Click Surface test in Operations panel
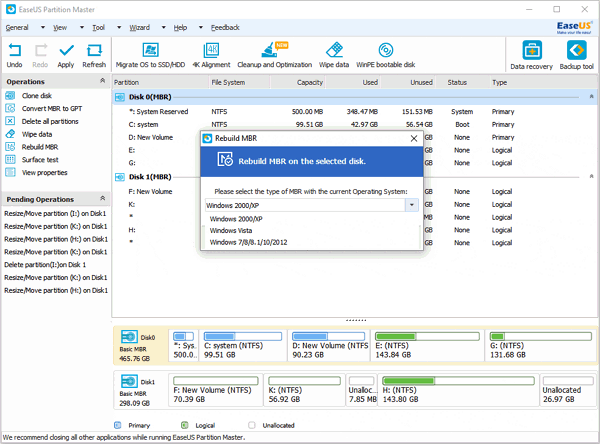This screenshot has width=600, height=444. [42, 159]
